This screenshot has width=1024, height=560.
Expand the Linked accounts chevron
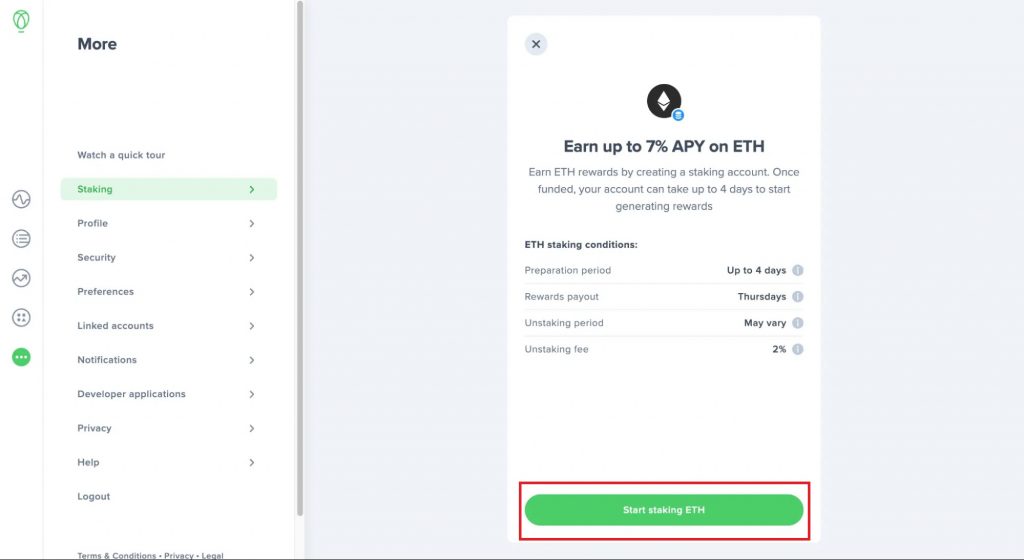(251, 326)
